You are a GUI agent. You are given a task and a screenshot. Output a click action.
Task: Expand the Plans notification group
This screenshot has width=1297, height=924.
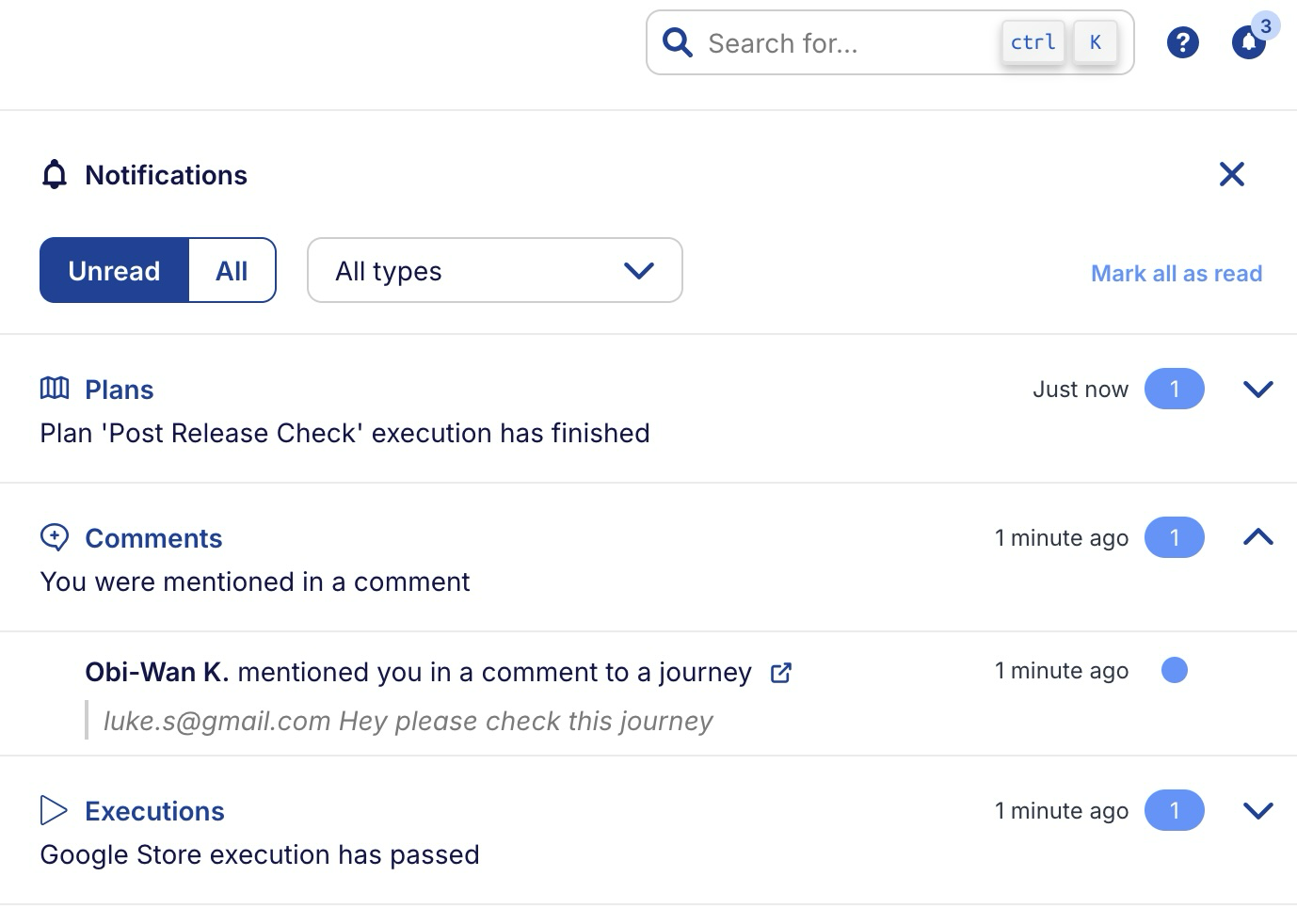pos(1258,389)
